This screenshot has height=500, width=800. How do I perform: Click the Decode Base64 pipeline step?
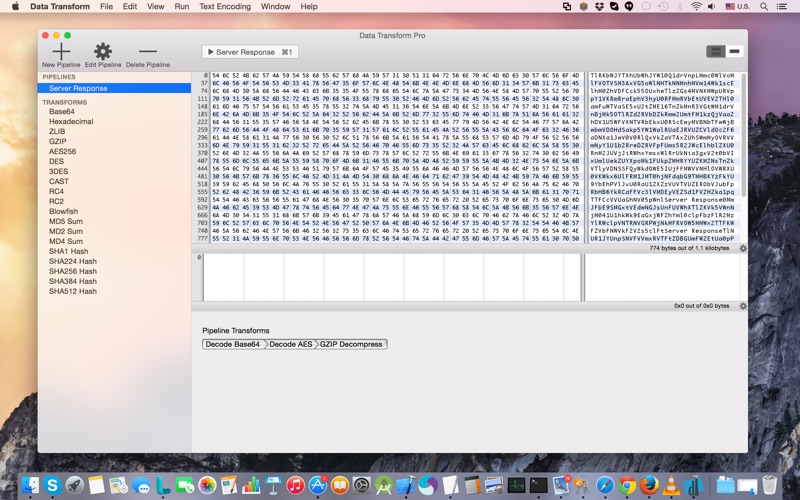[233, 344]
